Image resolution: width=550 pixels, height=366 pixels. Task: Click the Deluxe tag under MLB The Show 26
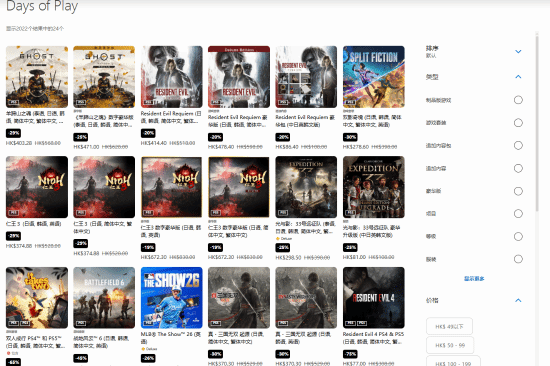coord(149,349)
